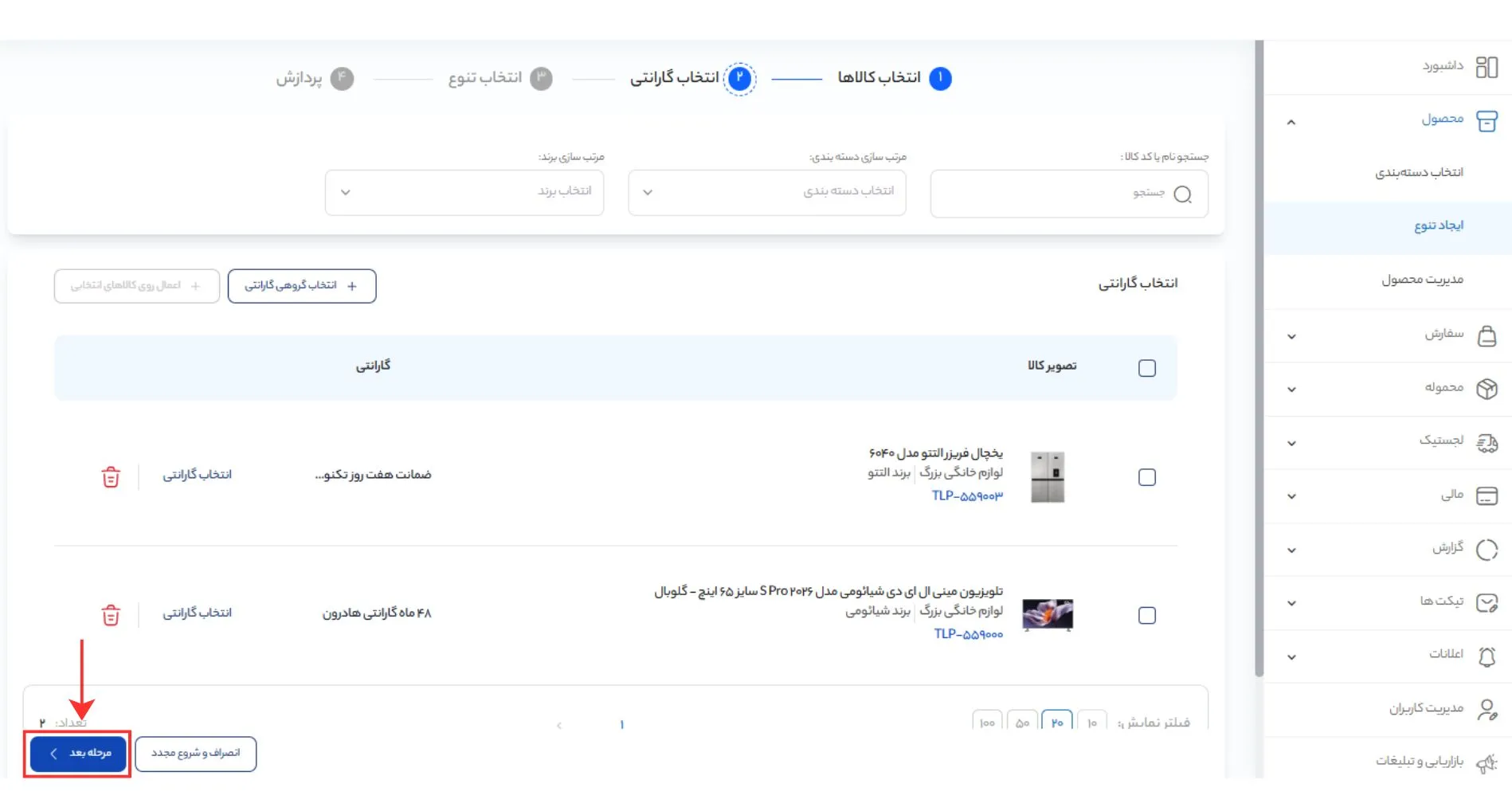Click the اعلانات bell icon

(x=1487, y=656)
